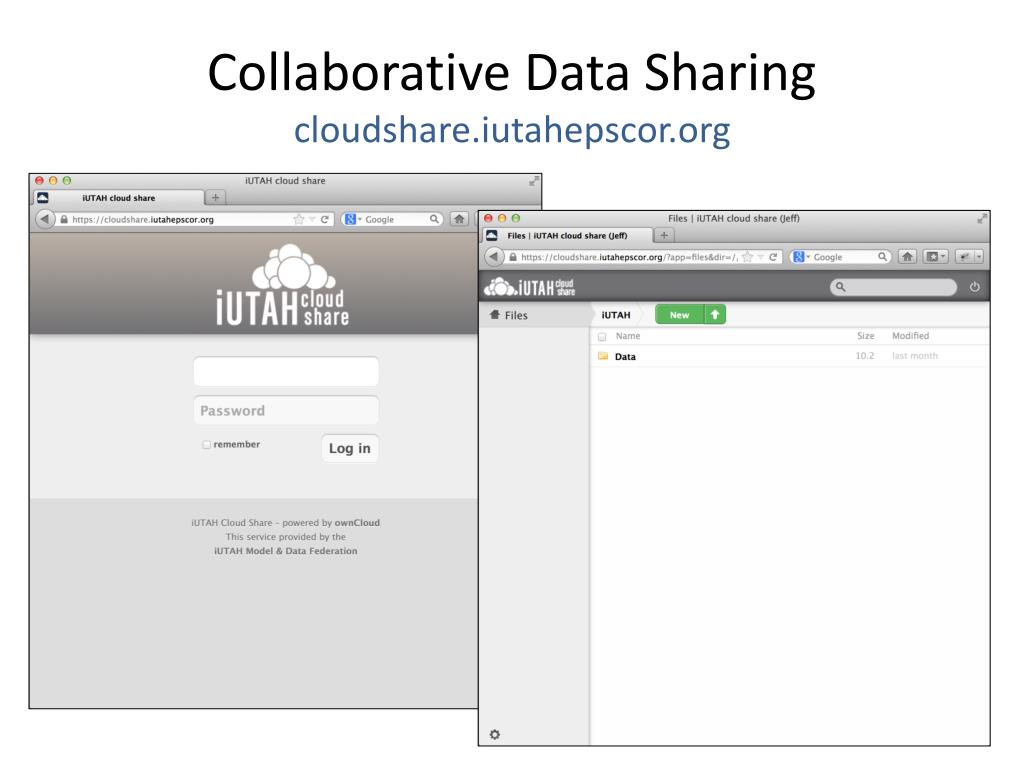Bookmark the Files page with the star icon

pyautogui.click(x=748, y=257)
